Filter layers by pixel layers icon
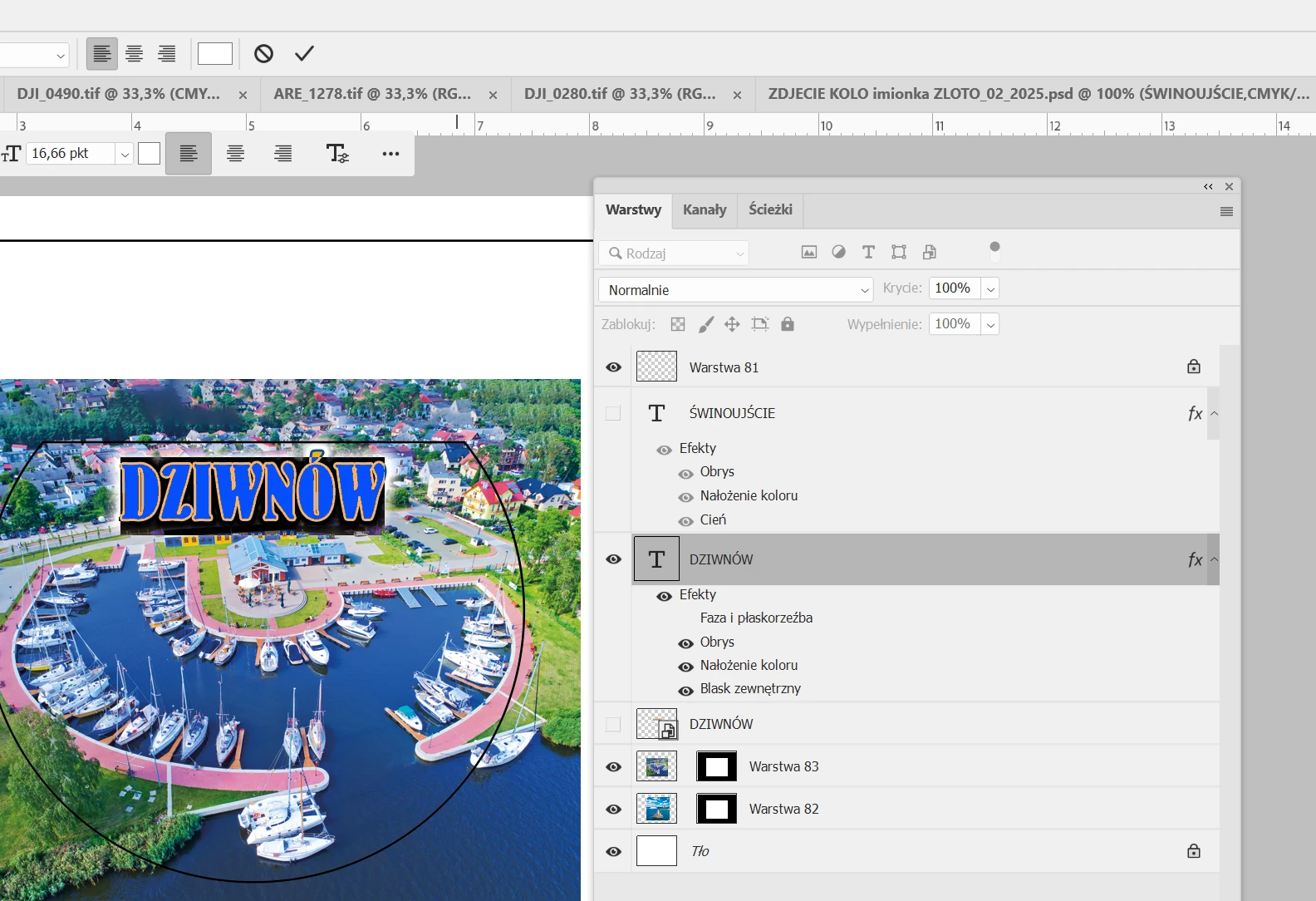This screenshot has height=901, width=1316. [x=809, y=252]
